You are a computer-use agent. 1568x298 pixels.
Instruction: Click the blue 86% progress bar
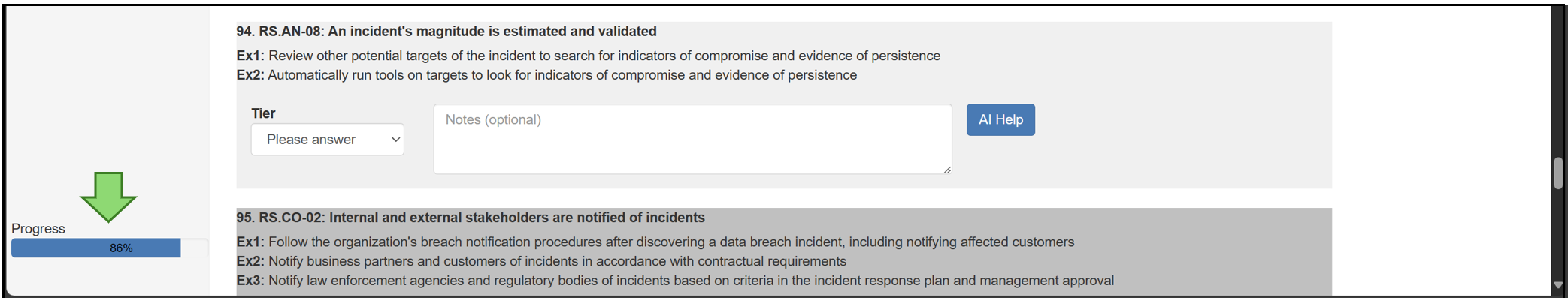[x=96, y=248]
